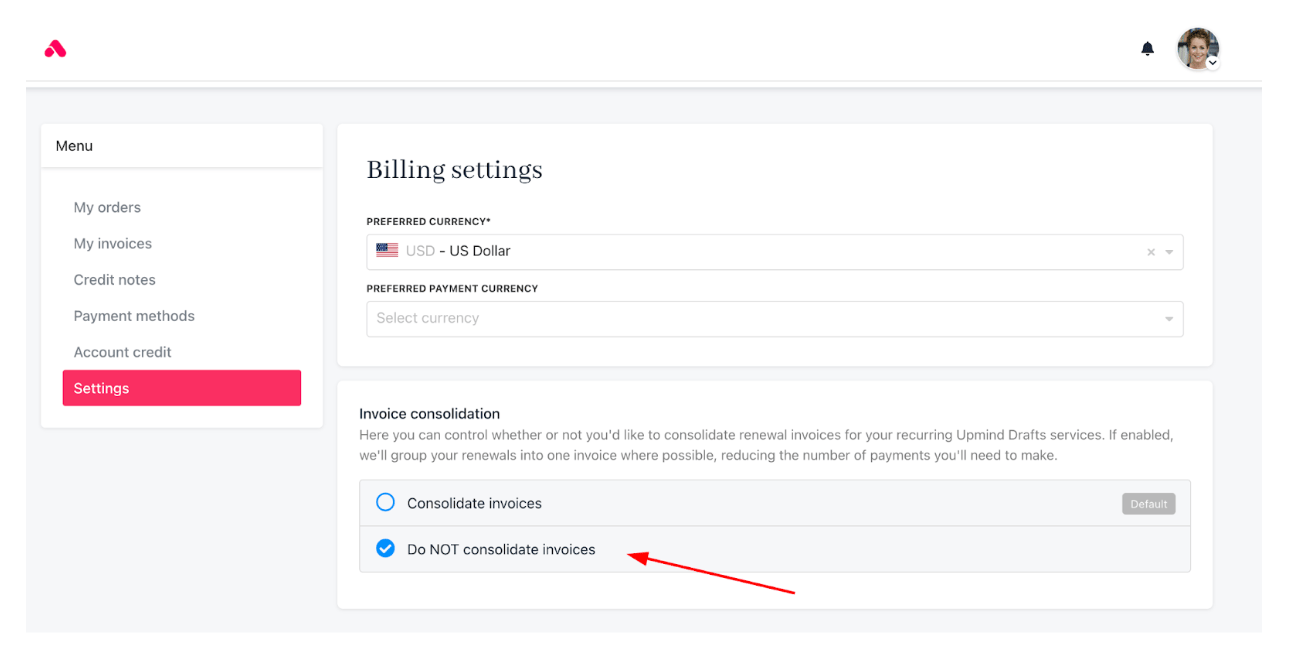Select the Settings menu item
Viewport: 1304px width, 648px height.
coord(182,388)
